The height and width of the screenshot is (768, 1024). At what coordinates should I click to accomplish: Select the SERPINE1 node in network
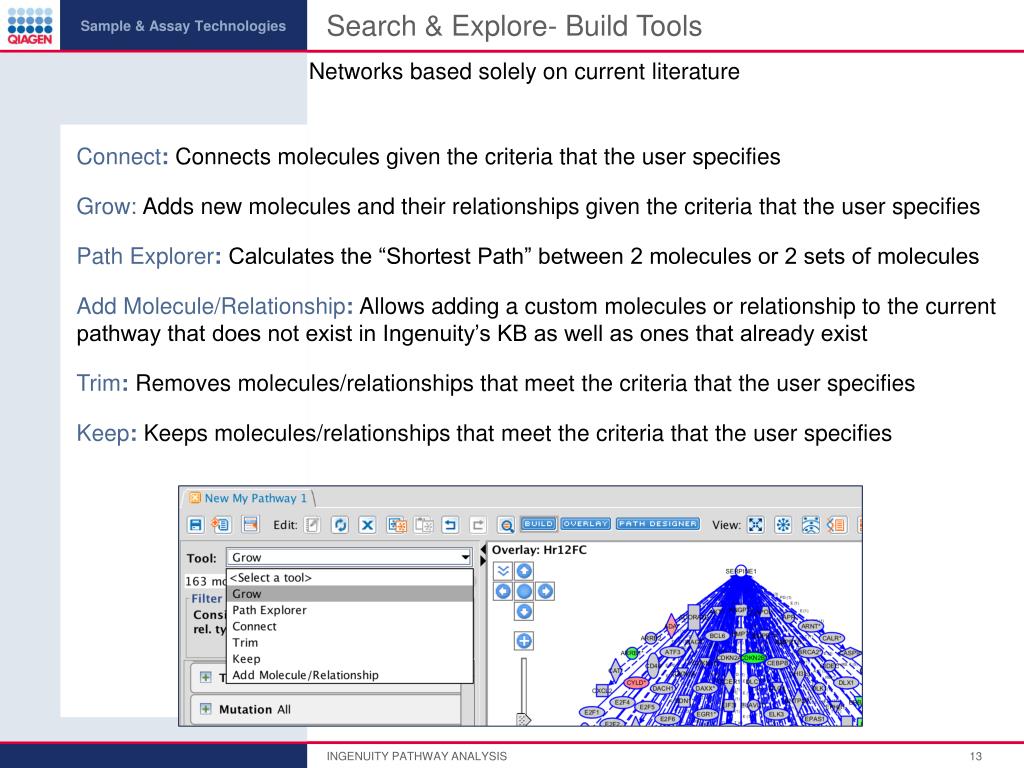pyautogui.click(x=741, y=571)
